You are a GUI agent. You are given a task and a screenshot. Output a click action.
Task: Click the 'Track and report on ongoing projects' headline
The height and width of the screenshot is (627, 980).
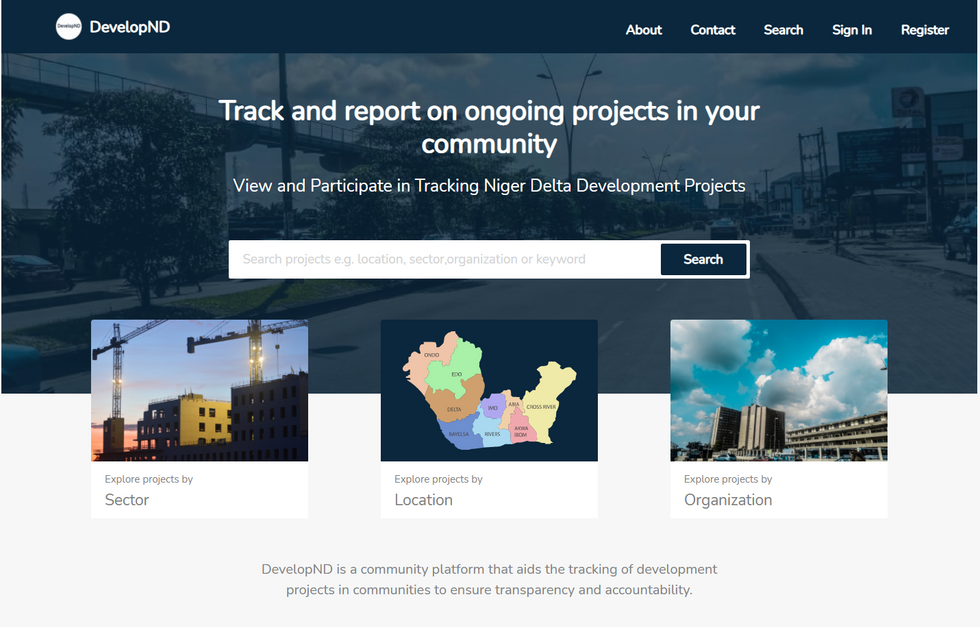coord(489,127)
